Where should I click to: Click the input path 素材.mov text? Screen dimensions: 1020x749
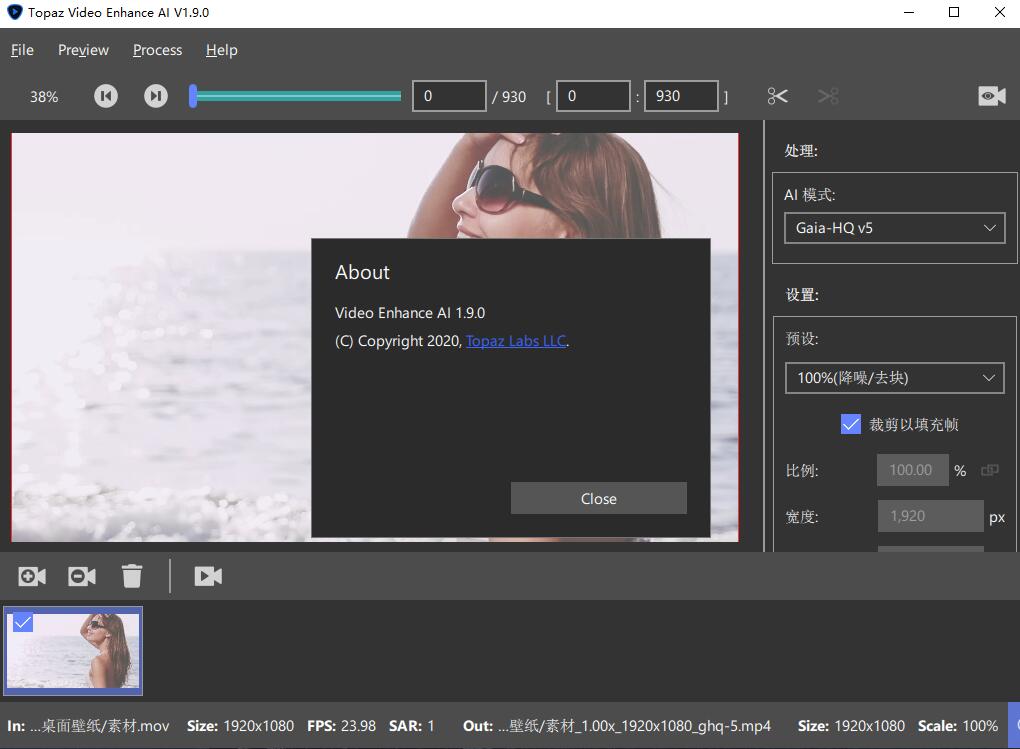(100, 726)
